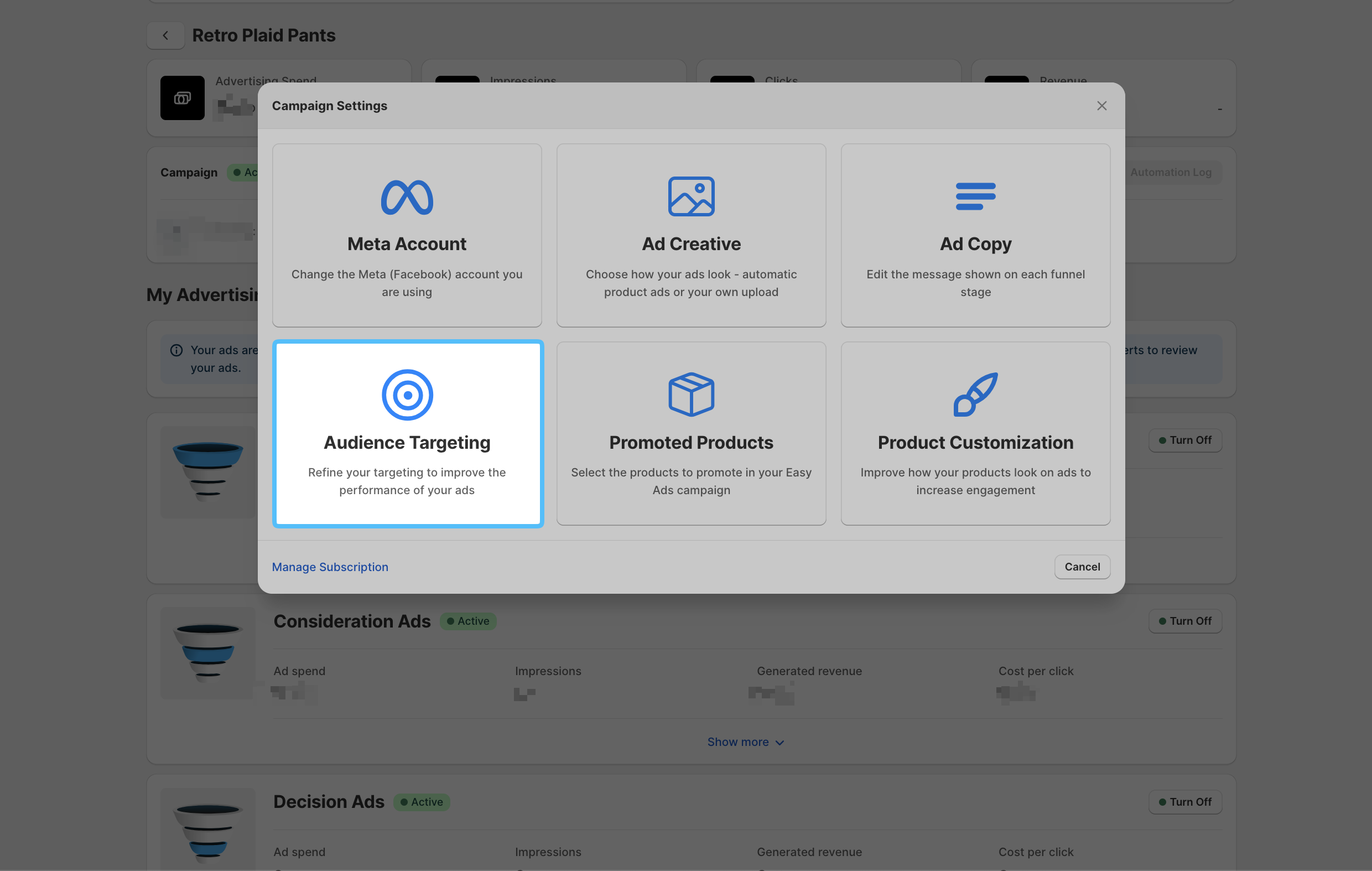
Task: Click the Active badge beside Decision Ads
Action: pos(422,802)
